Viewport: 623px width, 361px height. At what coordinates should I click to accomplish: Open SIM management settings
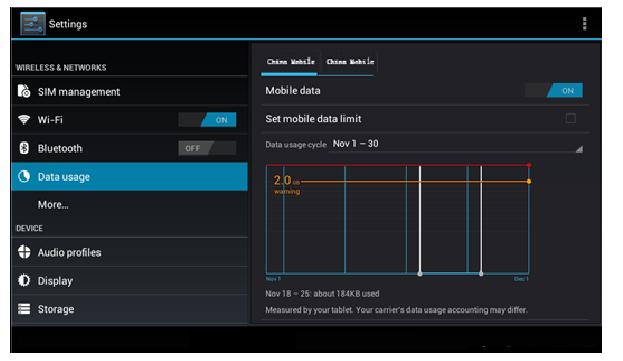130,91
